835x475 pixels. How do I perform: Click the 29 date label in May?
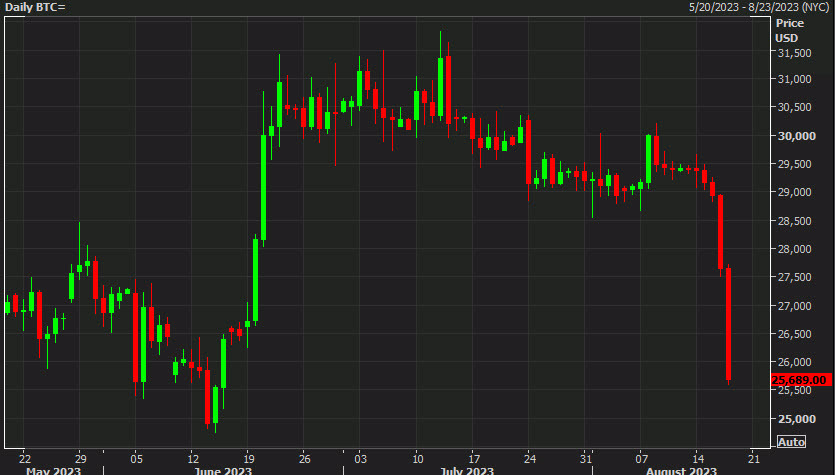pyautogui.click(x=80, y=459)
